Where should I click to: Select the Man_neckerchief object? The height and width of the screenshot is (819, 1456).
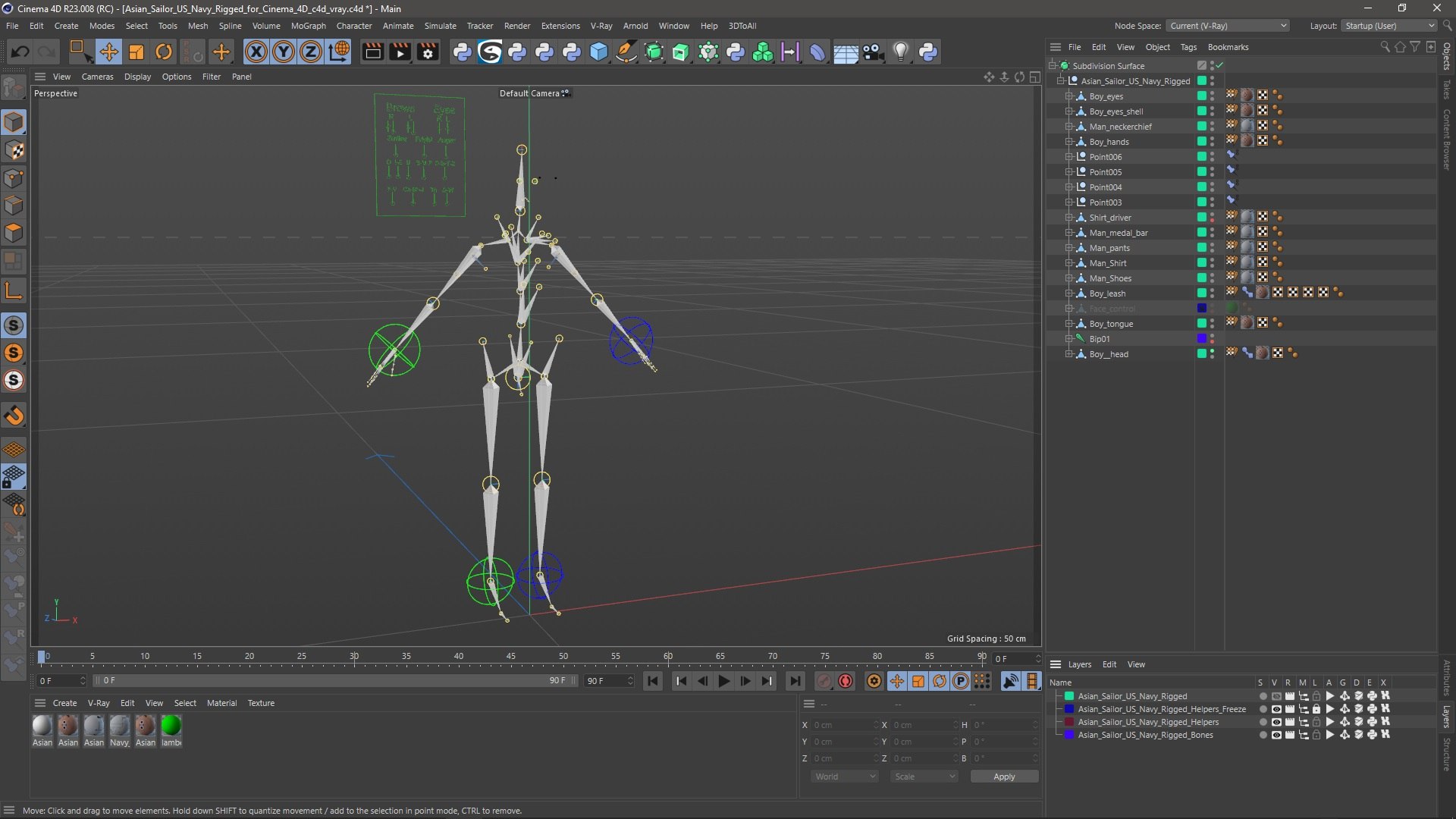(1120, 127)
